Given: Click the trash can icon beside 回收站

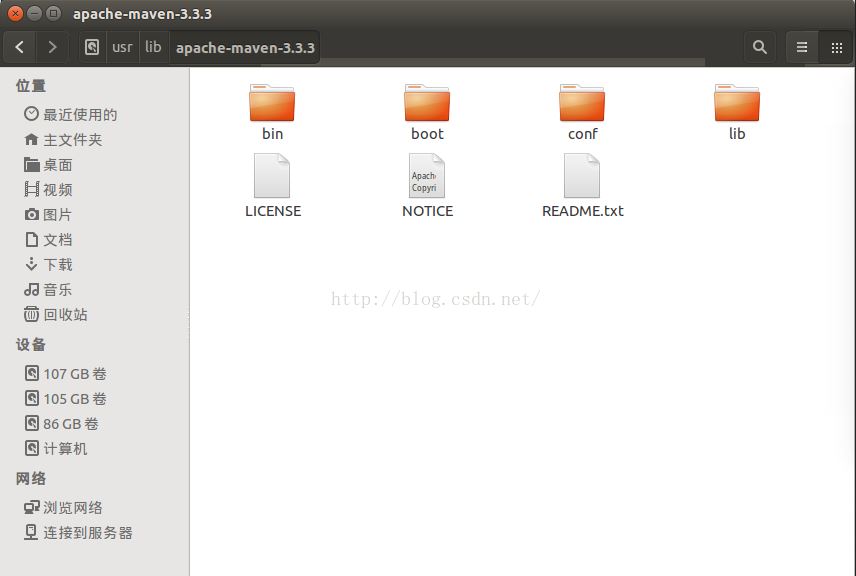Looking at the screenshot, I should tap(32, 314).
